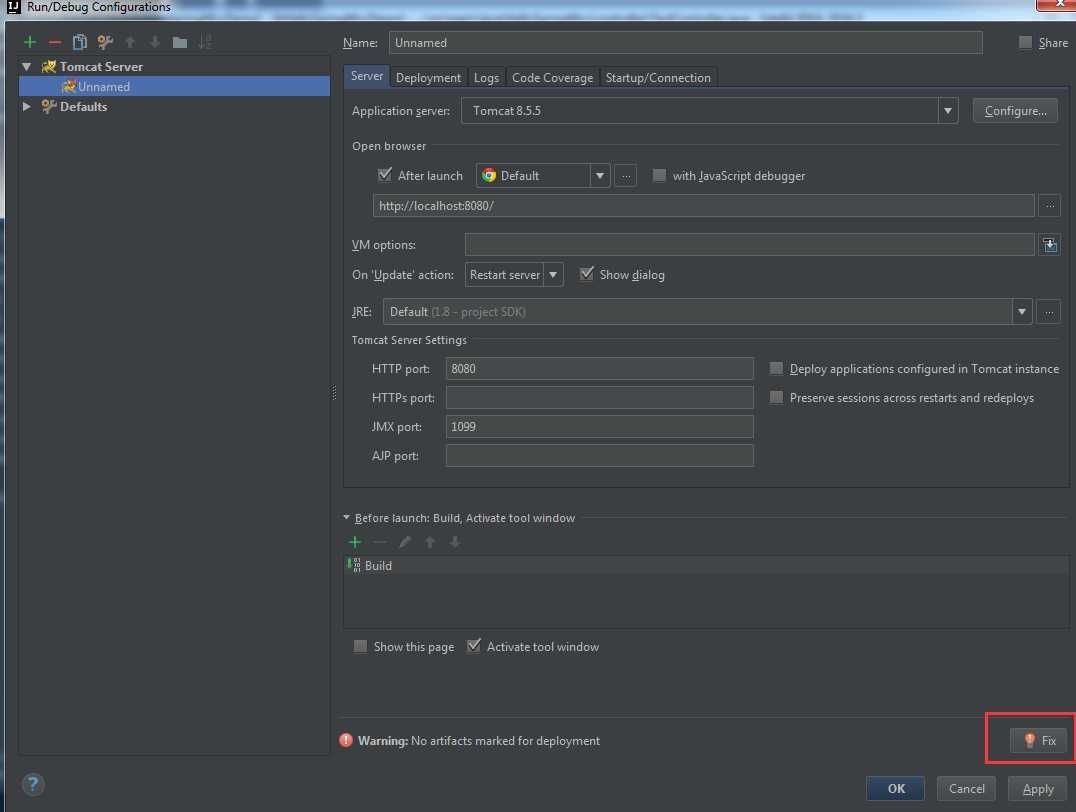Remove configuration with red minus icon
Screen dimensions: 1076x812
pyautogui.click(x=55, y=43)
